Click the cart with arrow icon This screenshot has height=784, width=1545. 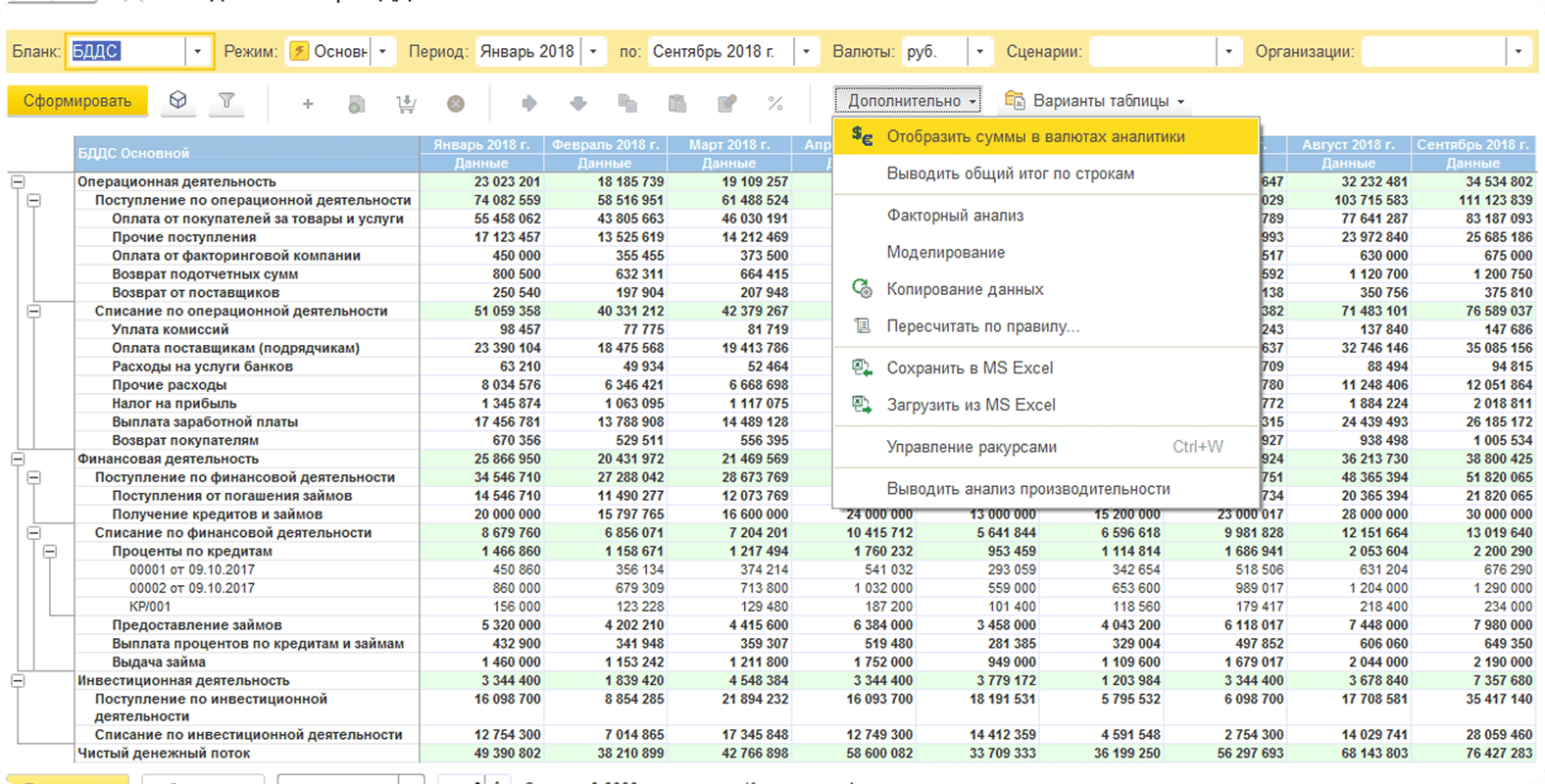pyautogui.click(x=406, y=103)
